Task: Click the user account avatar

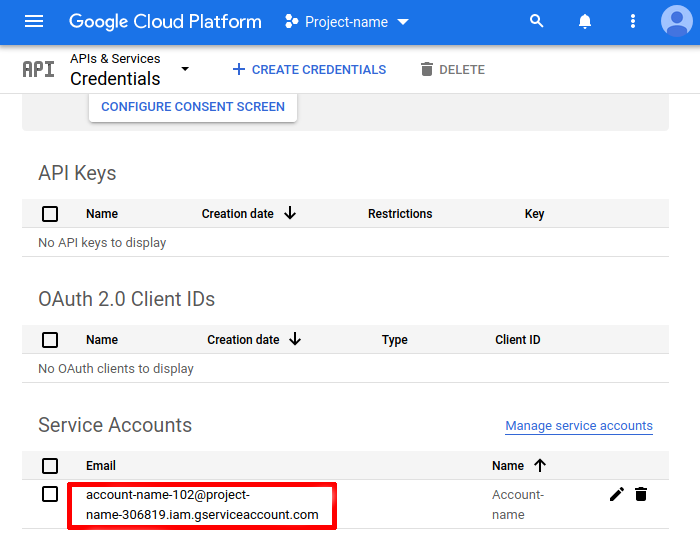Action: 676,21
